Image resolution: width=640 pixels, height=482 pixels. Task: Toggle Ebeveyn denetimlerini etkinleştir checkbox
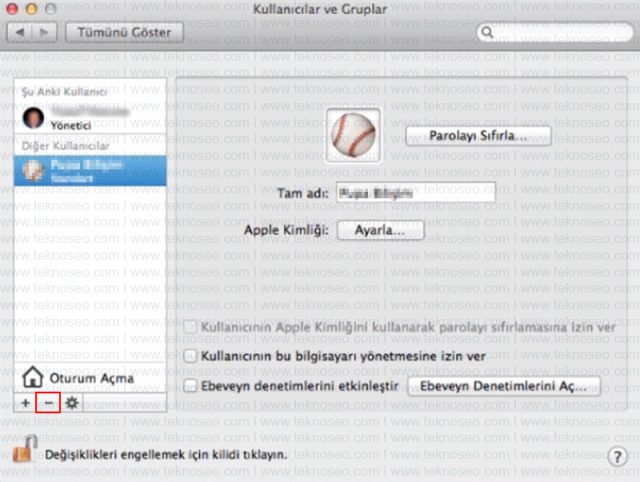[190, 386]
